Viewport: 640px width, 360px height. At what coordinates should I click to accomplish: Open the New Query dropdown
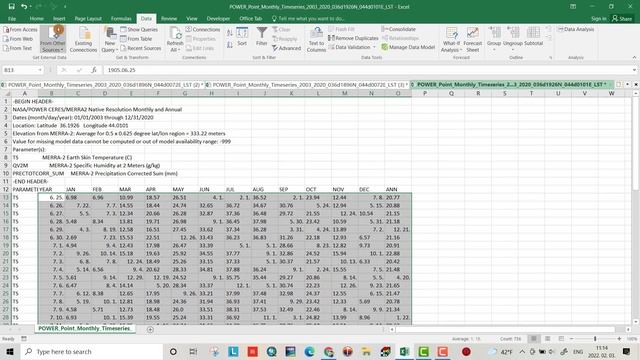(x=110, y=40)
